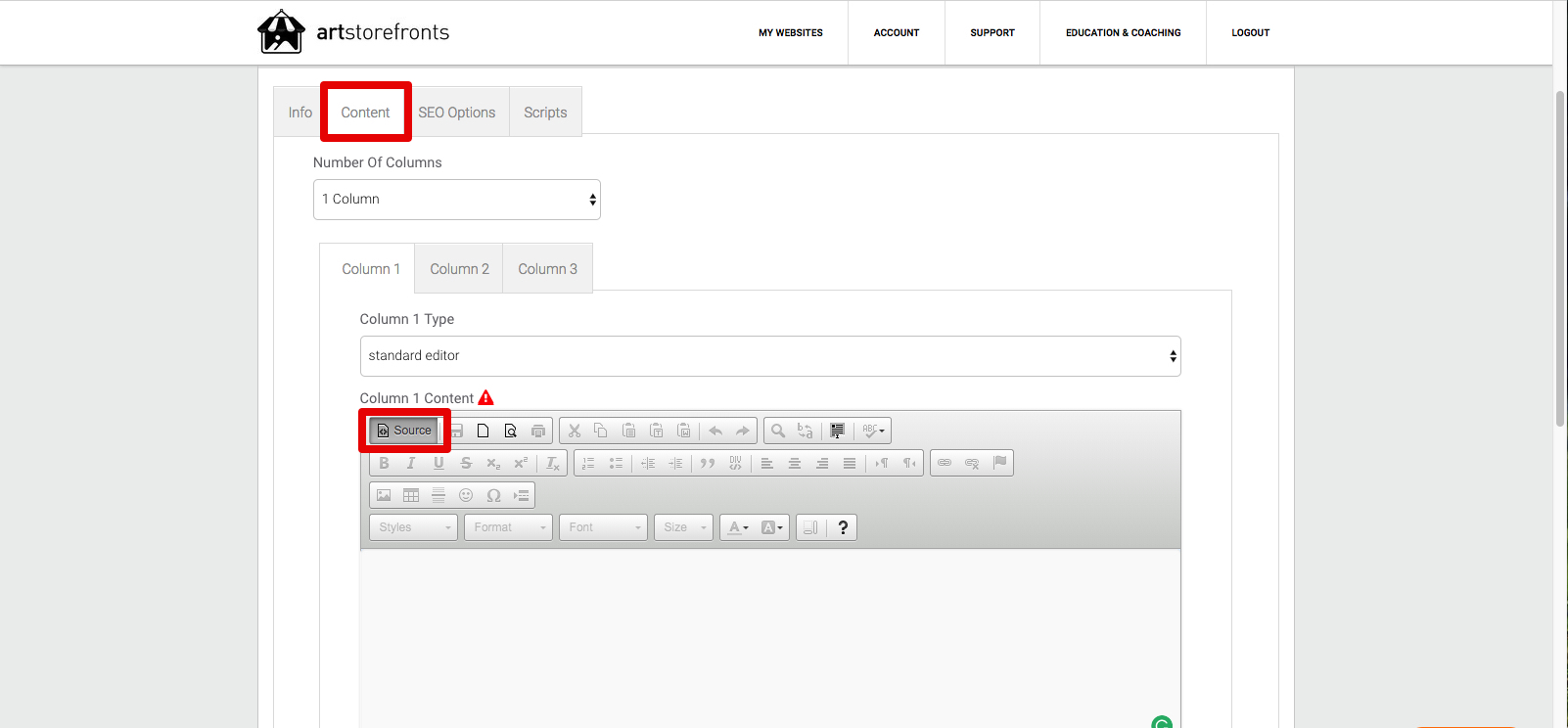This screenshot has width=1568, height=728.
Task: Open the spell check ABC dropdown
Action: [x=873, y=431]
